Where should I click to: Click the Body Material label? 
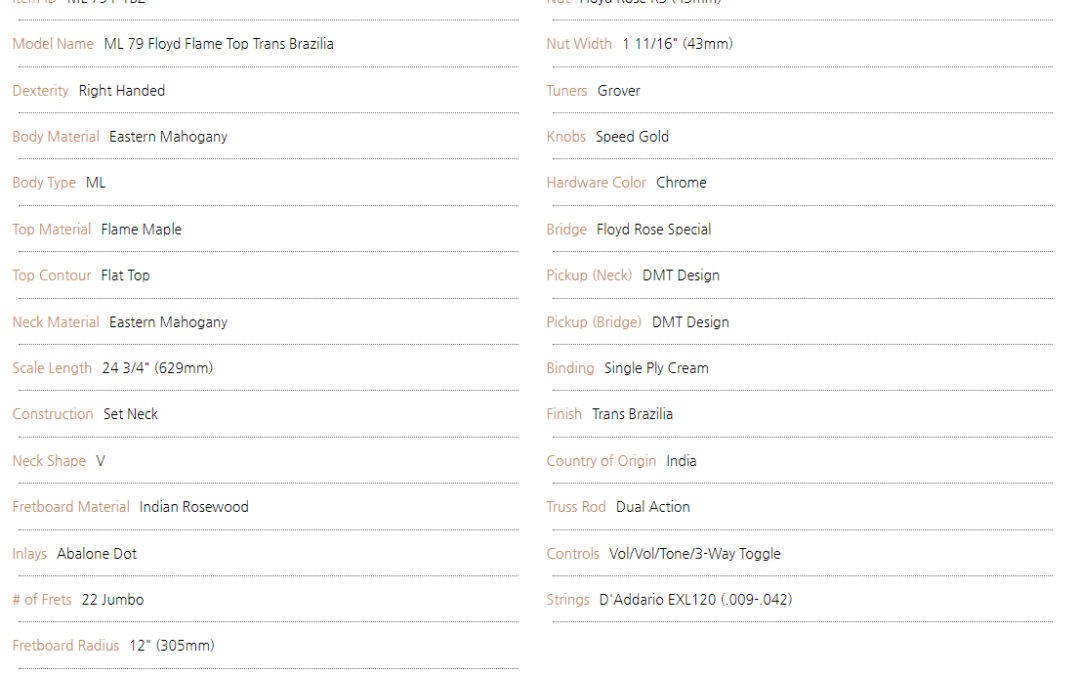click(x=56, y=137)
